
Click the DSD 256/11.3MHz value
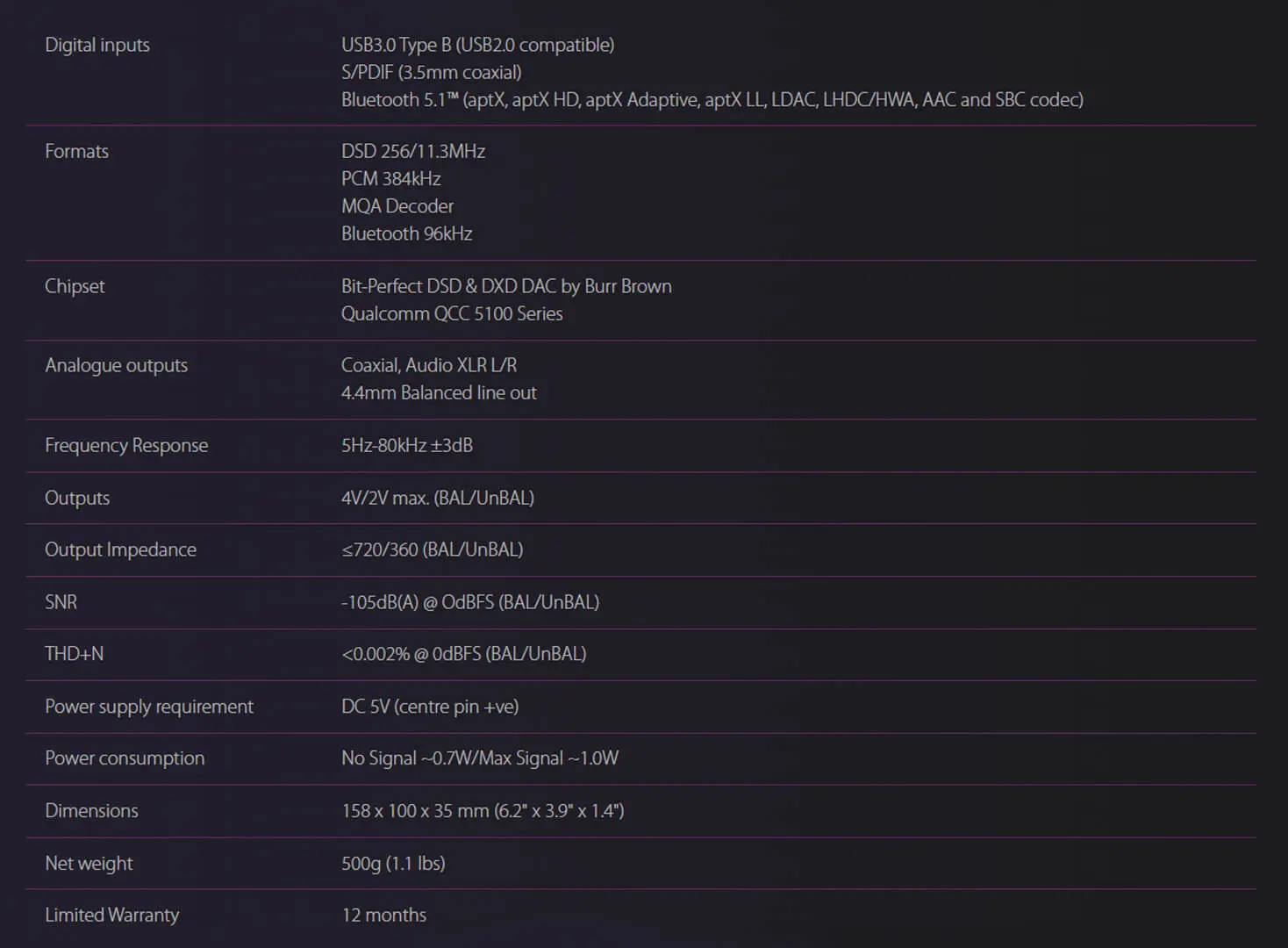[412, 151]
